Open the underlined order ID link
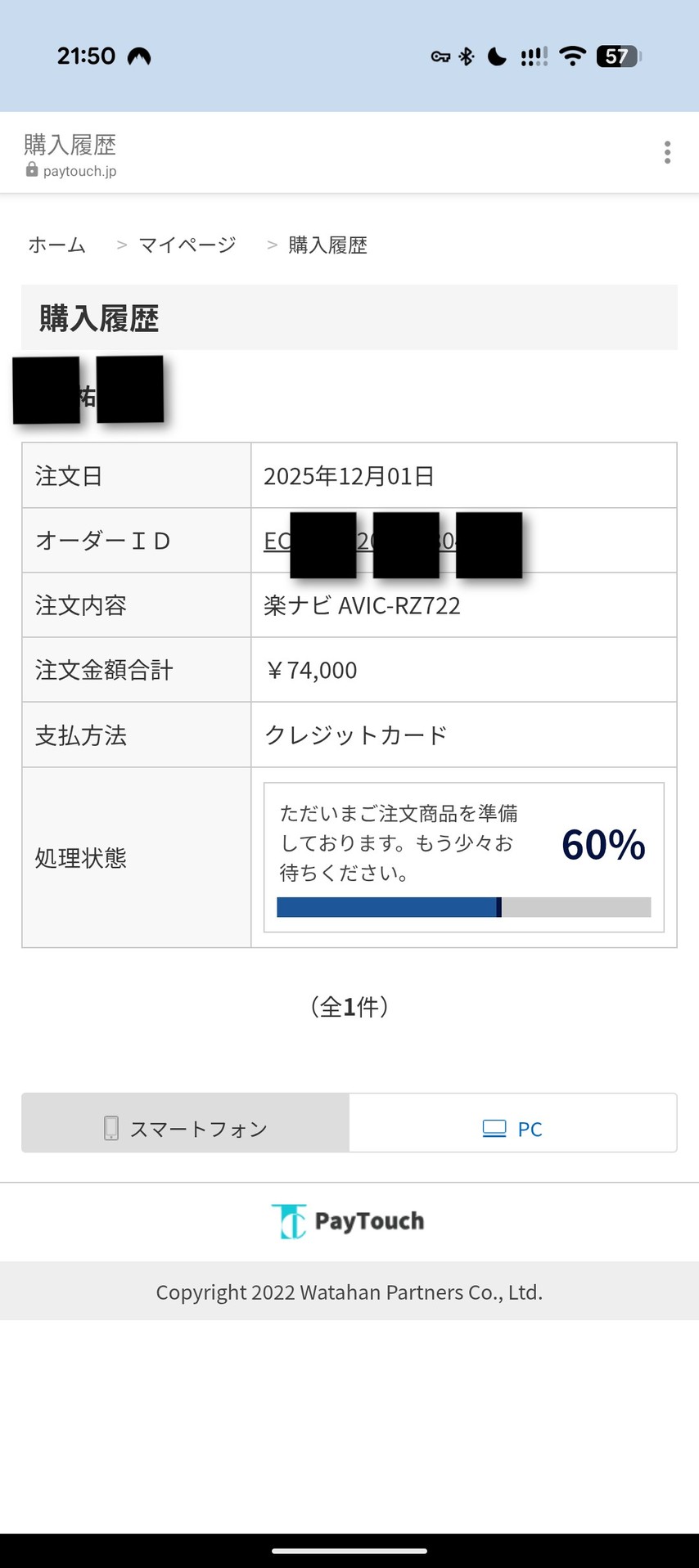Screen dimensions: 699x1568 (x=277, y=541)
